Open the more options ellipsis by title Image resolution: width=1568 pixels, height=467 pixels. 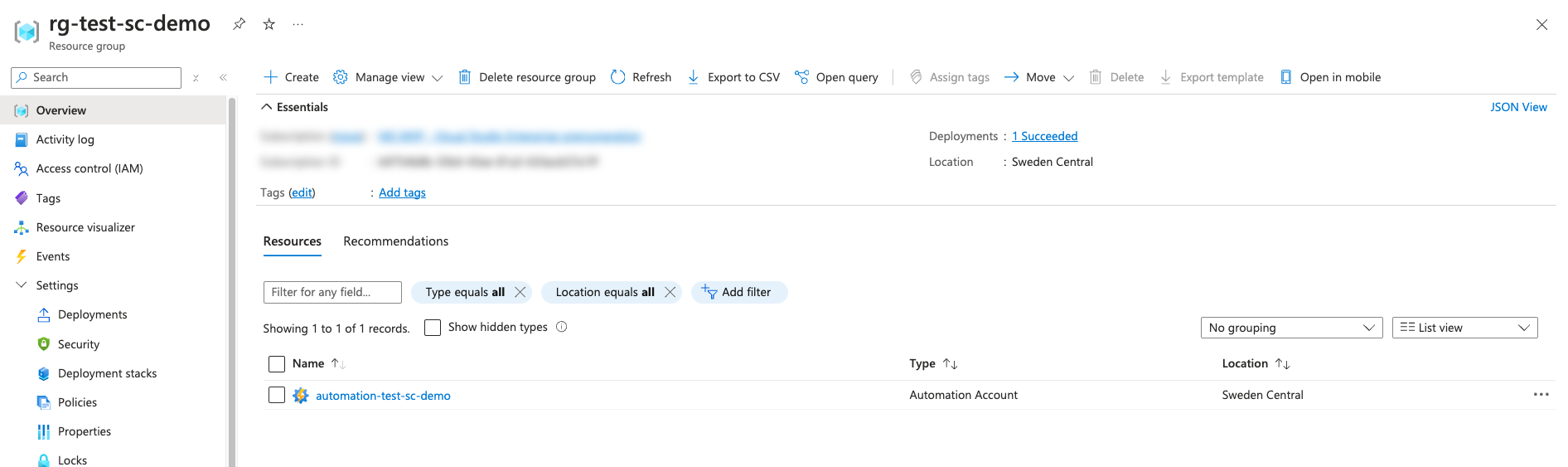298,24
